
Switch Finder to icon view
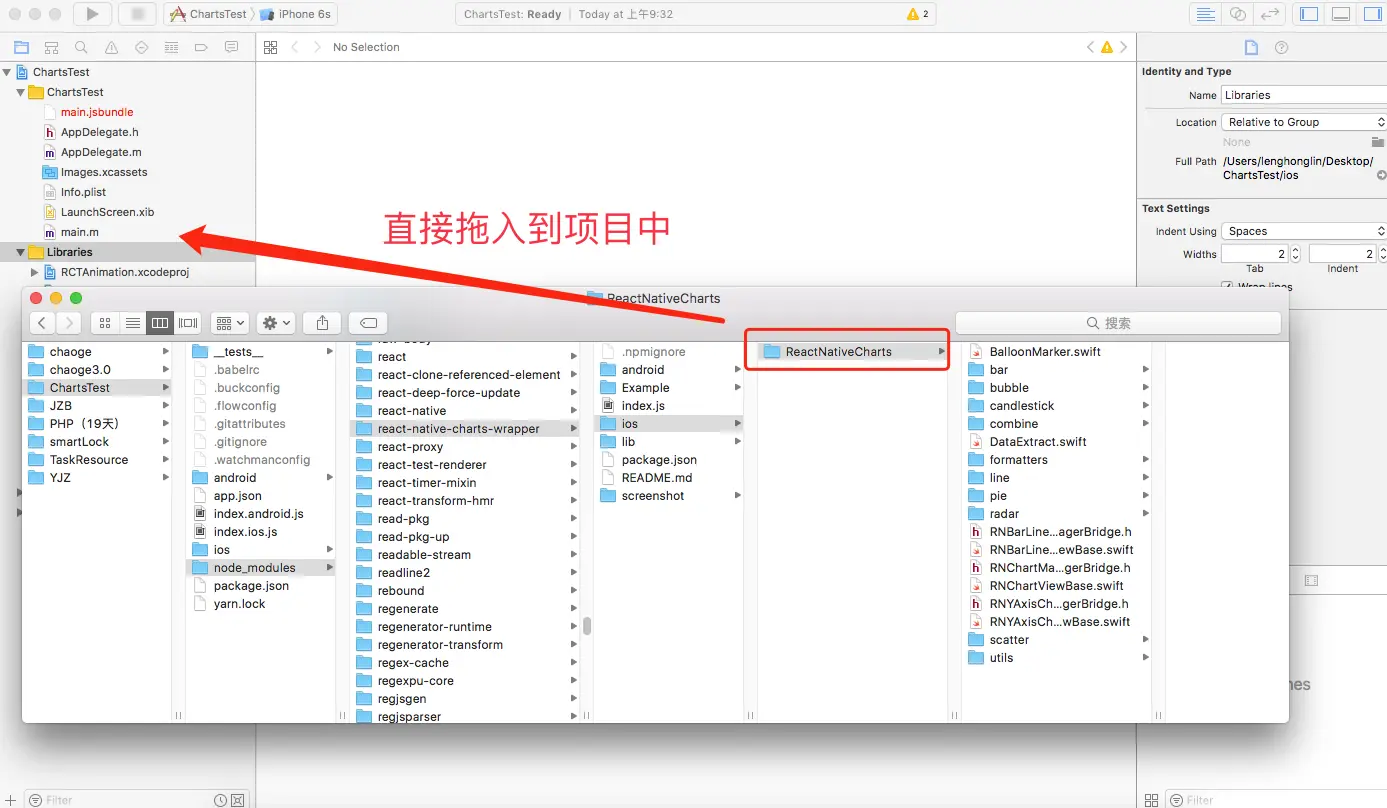105,323
